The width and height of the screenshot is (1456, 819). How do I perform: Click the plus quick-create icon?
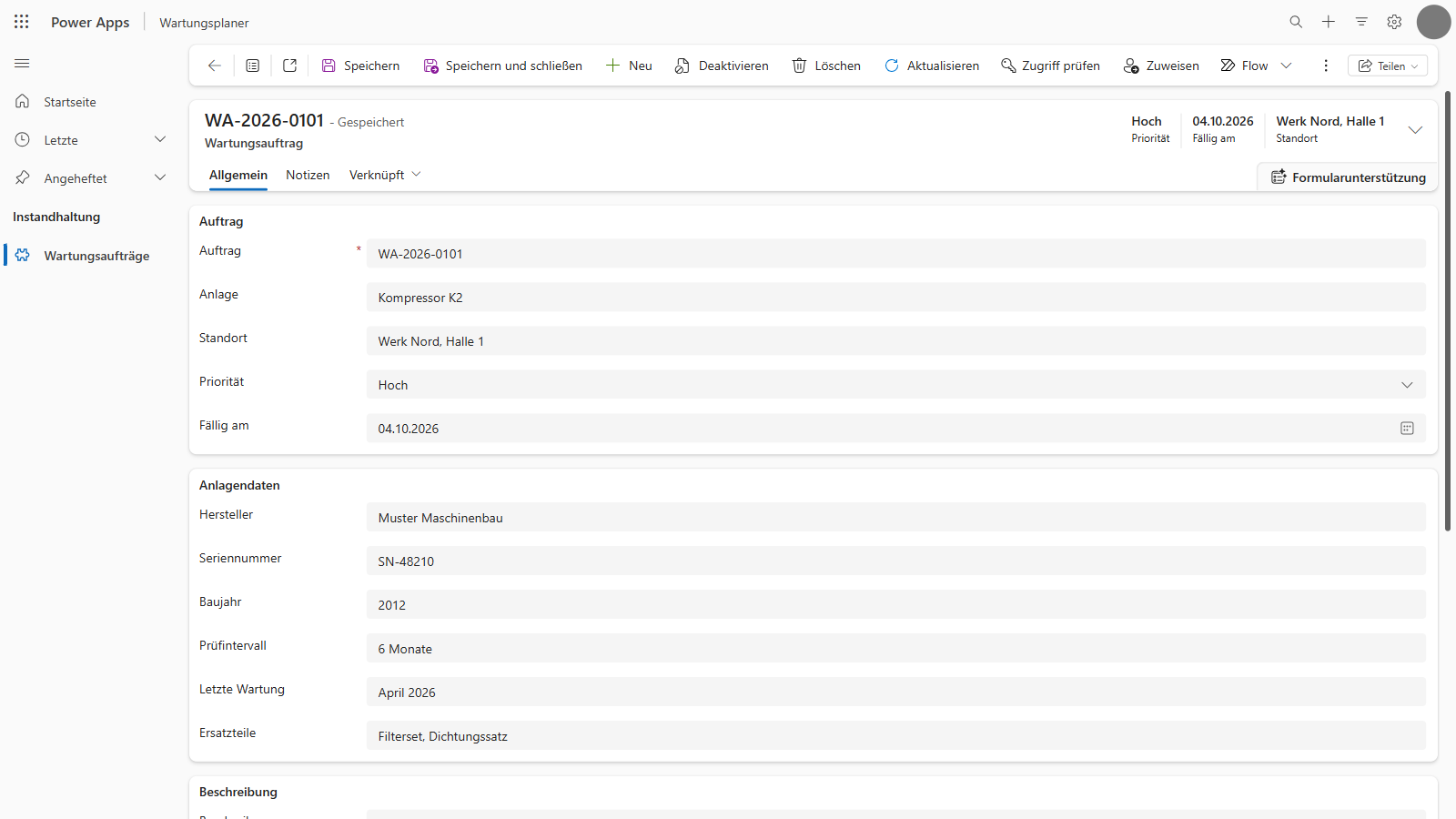(1329, 22)
